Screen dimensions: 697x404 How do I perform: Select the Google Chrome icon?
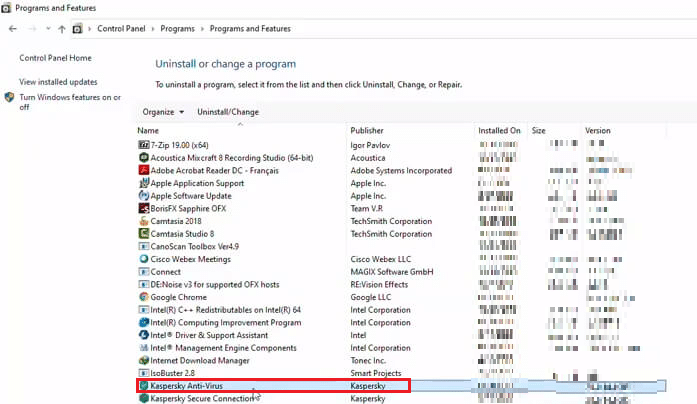(144, 297)
